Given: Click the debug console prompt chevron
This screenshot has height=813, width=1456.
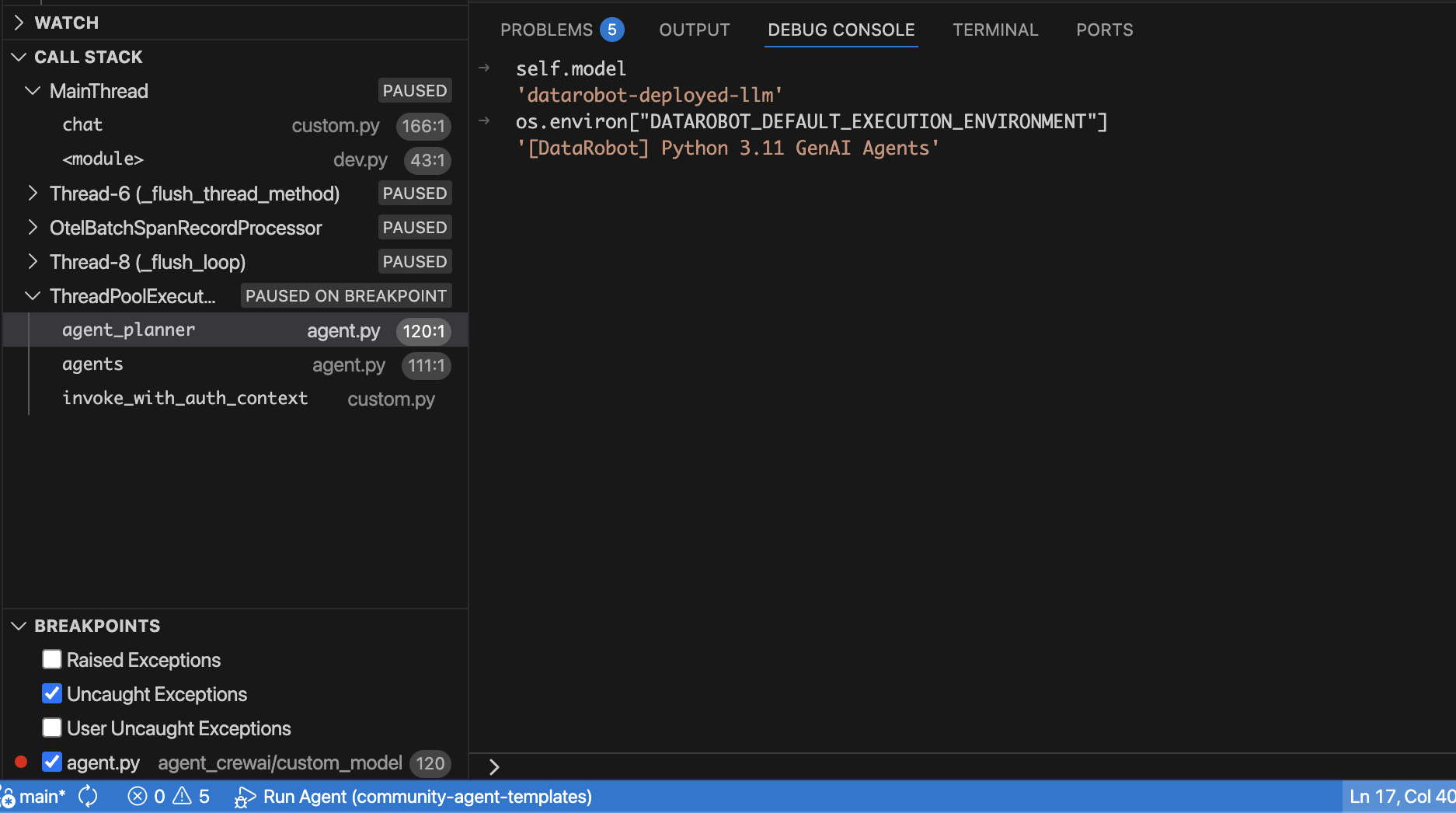Looking at the screenshot, I should [494, 767].
